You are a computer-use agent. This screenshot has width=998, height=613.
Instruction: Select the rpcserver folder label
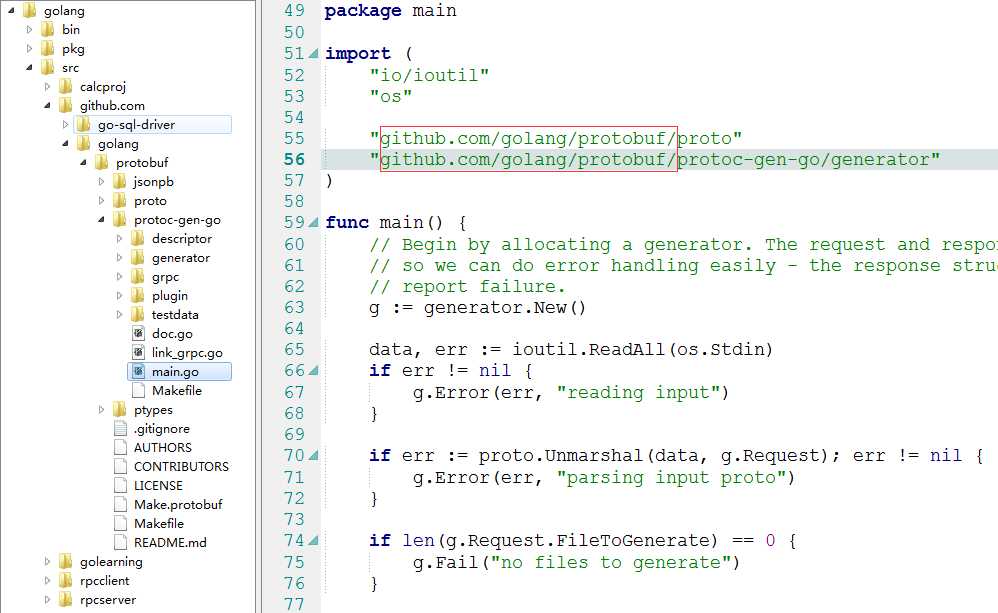click(108, 600)
